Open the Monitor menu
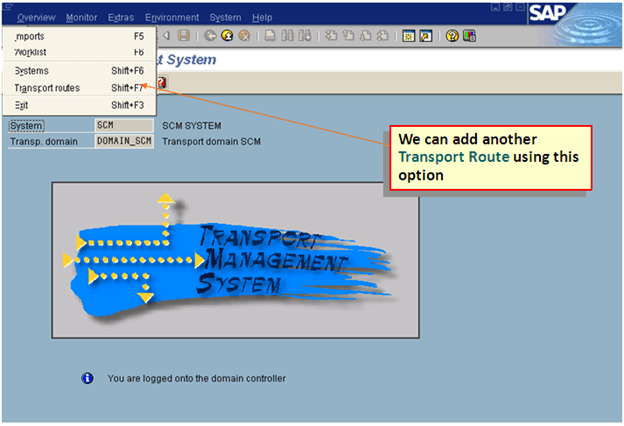The width and height of the screenshot is (624, 426). point(82,18)
